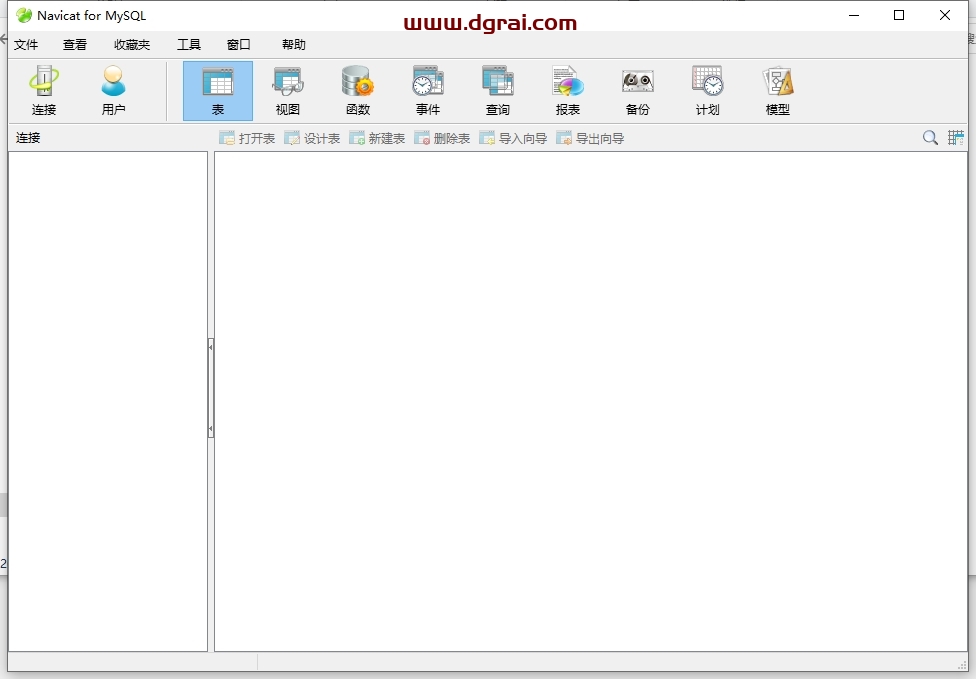Viewport: 976px width, 679px height.
Task: Maximize the Navicat window
Action: pos(899,16)
